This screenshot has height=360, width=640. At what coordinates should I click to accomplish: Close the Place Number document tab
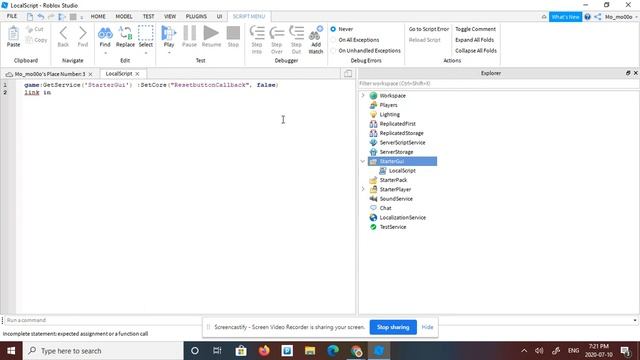91,74
